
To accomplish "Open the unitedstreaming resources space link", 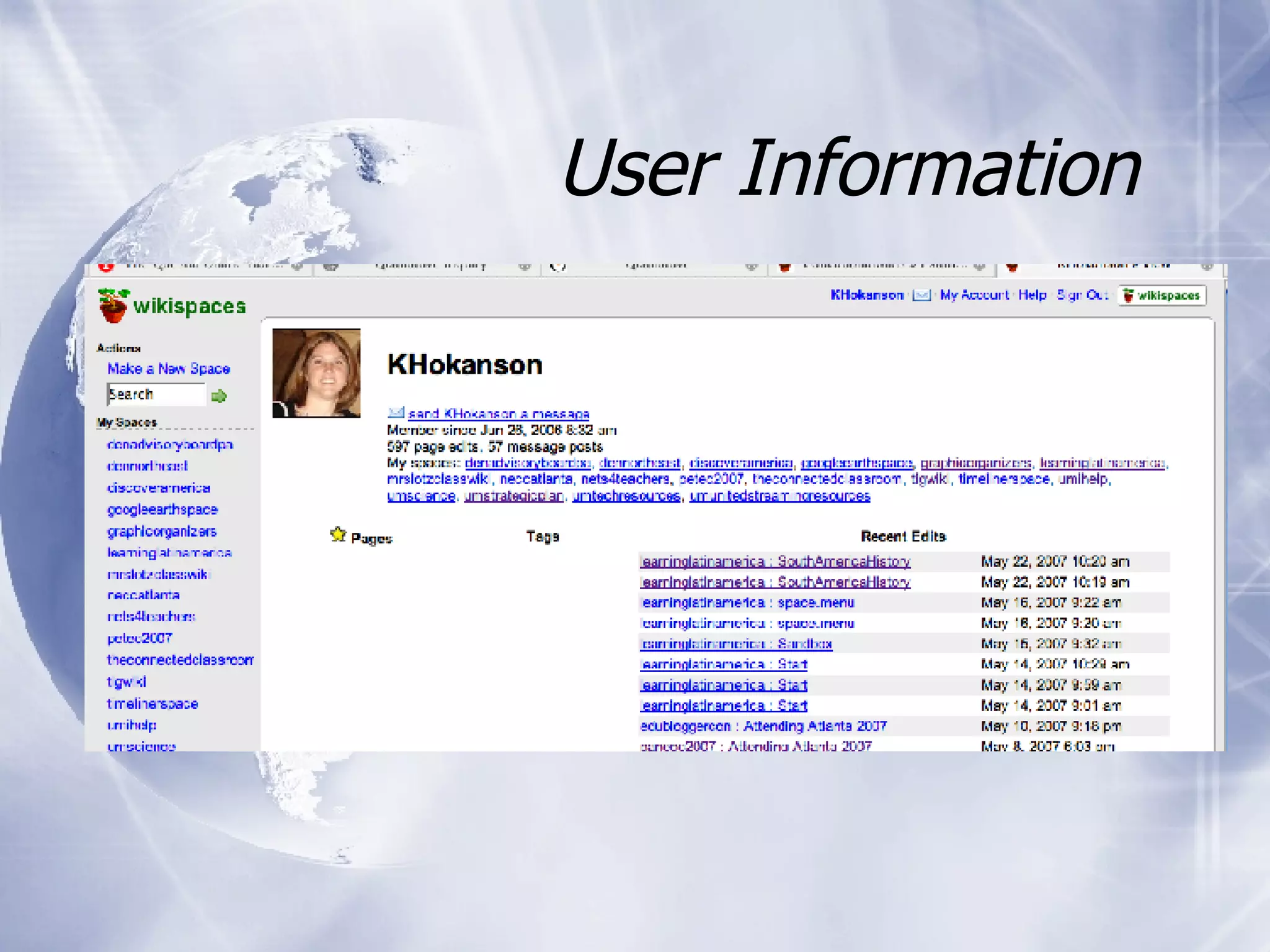I will coord(779,496).
